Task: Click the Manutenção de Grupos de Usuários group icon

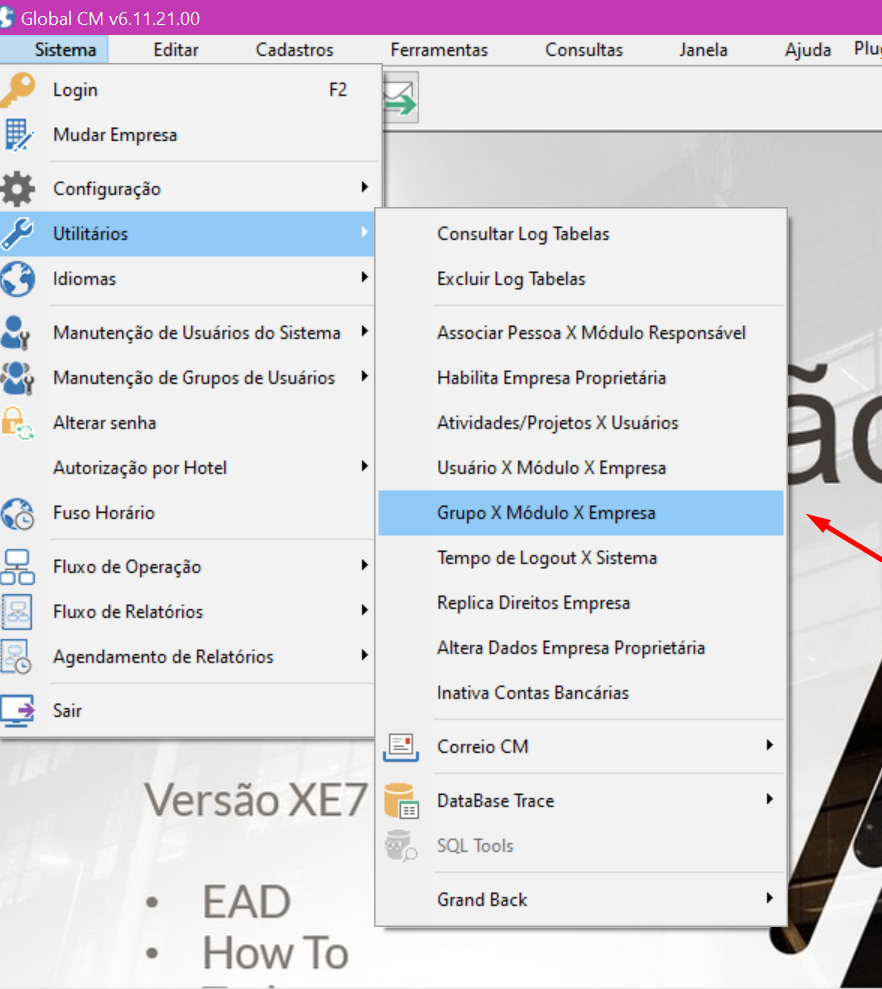Action: pyautogui.click(x=18, y=378)
